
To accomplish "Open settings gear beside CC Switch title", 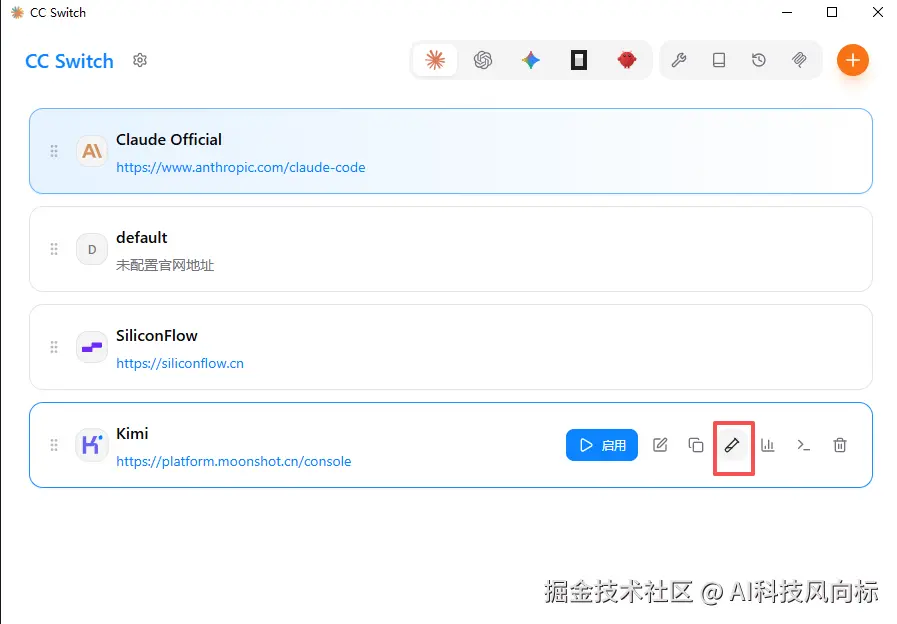I will click(140, 60).
